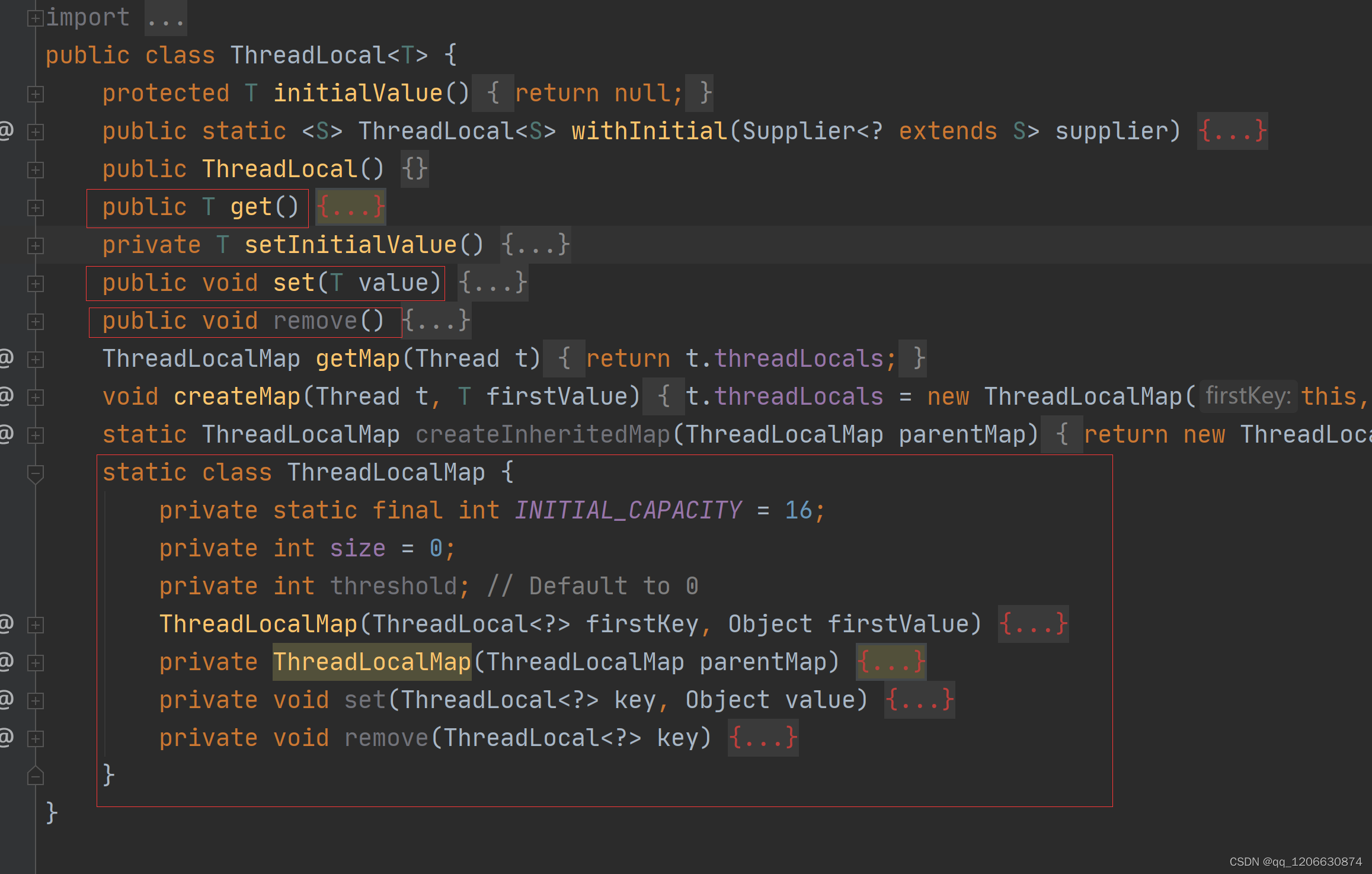Expand folded body {...} of setInitialValue()
The height and width of the screenshot is (874, 1372).
click(535, 245)
